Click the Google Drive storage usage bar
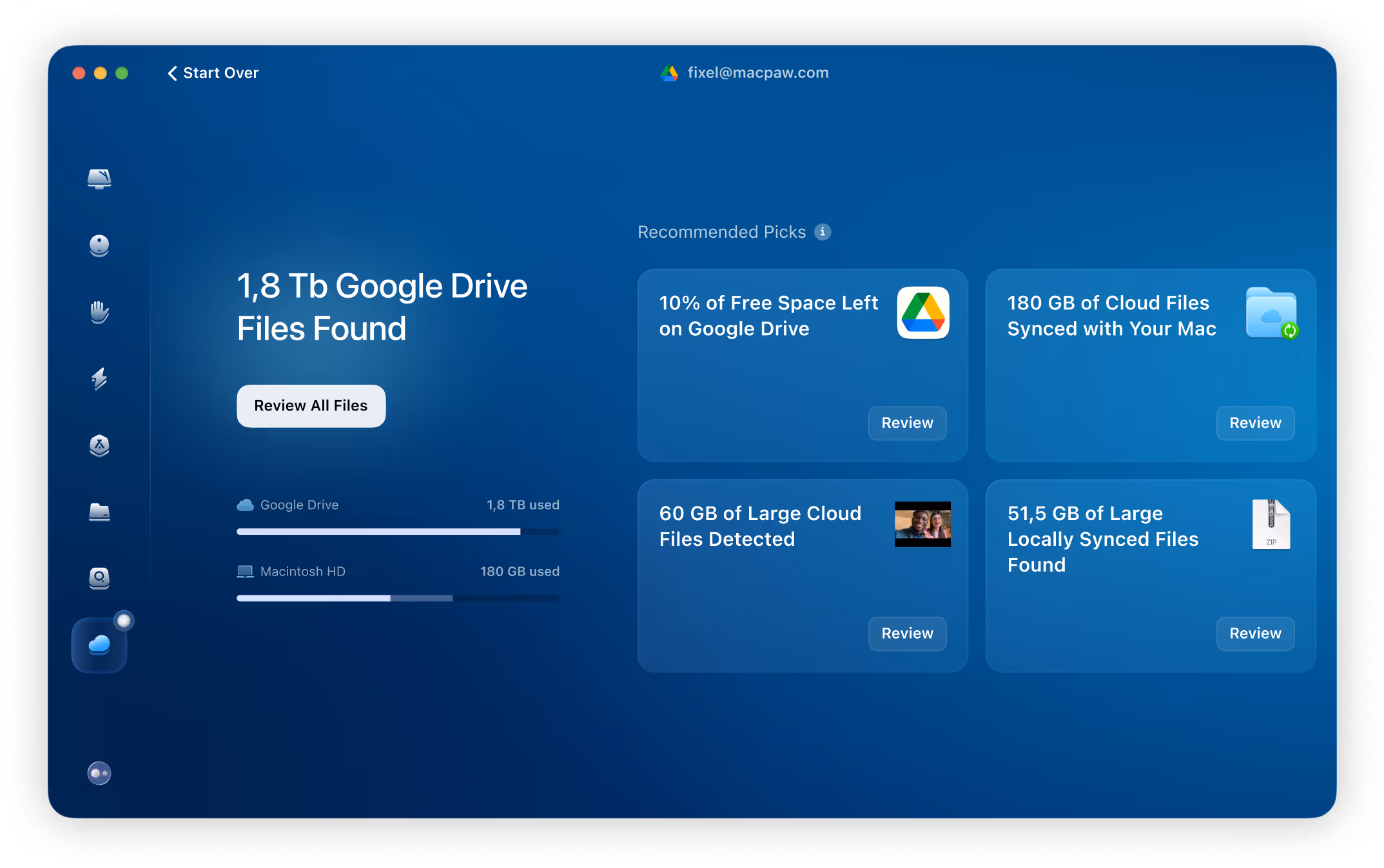The image size is (1384, 868). 398,532
